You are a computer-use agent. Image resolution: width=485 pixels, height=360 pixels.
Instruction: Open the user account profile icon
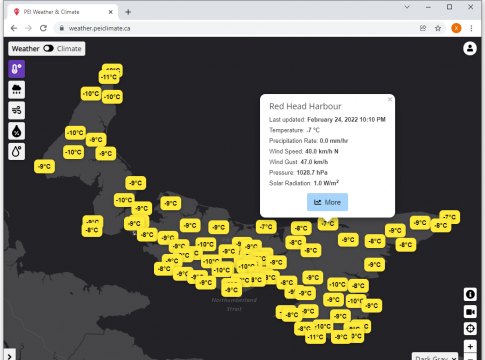pos(470,48)
